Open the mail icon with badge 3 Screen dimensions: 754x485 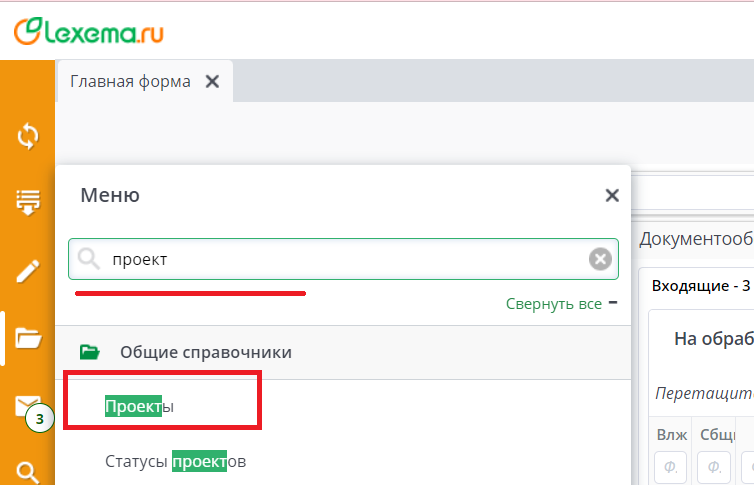point(28,406)
